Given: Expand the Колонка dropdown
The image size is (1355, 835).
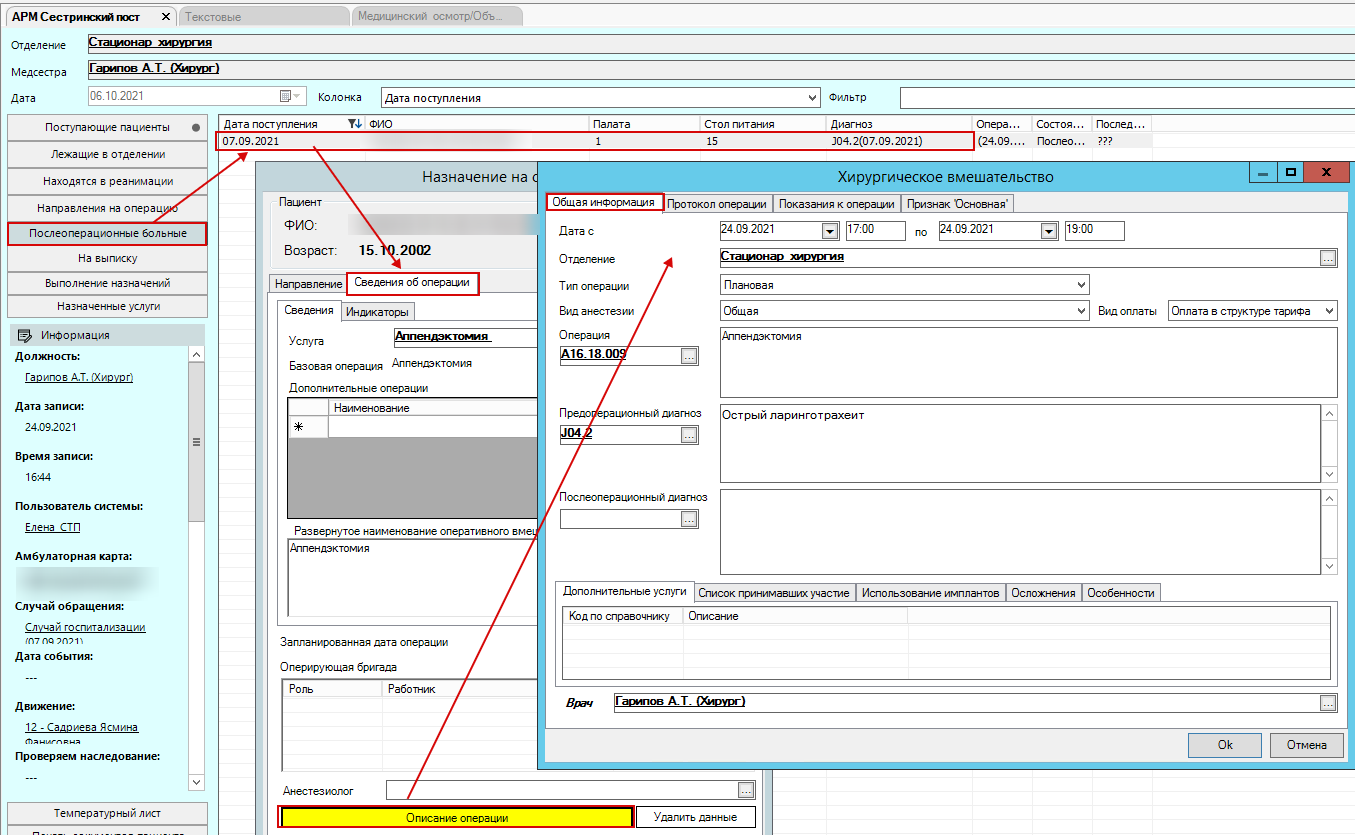Looking at the screenshot, I should click(812, 98).
